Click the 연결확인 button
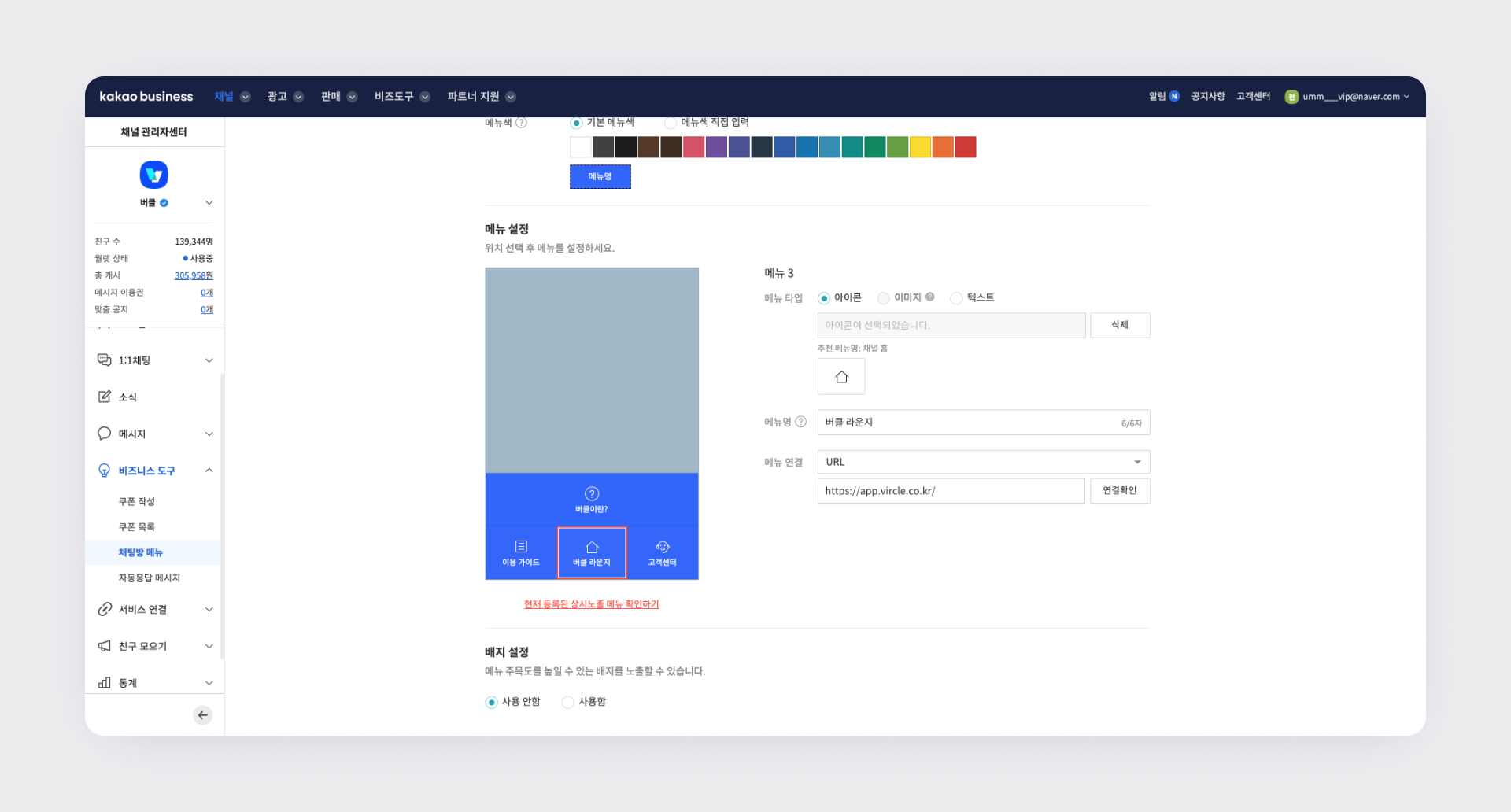 (1120, 491)
